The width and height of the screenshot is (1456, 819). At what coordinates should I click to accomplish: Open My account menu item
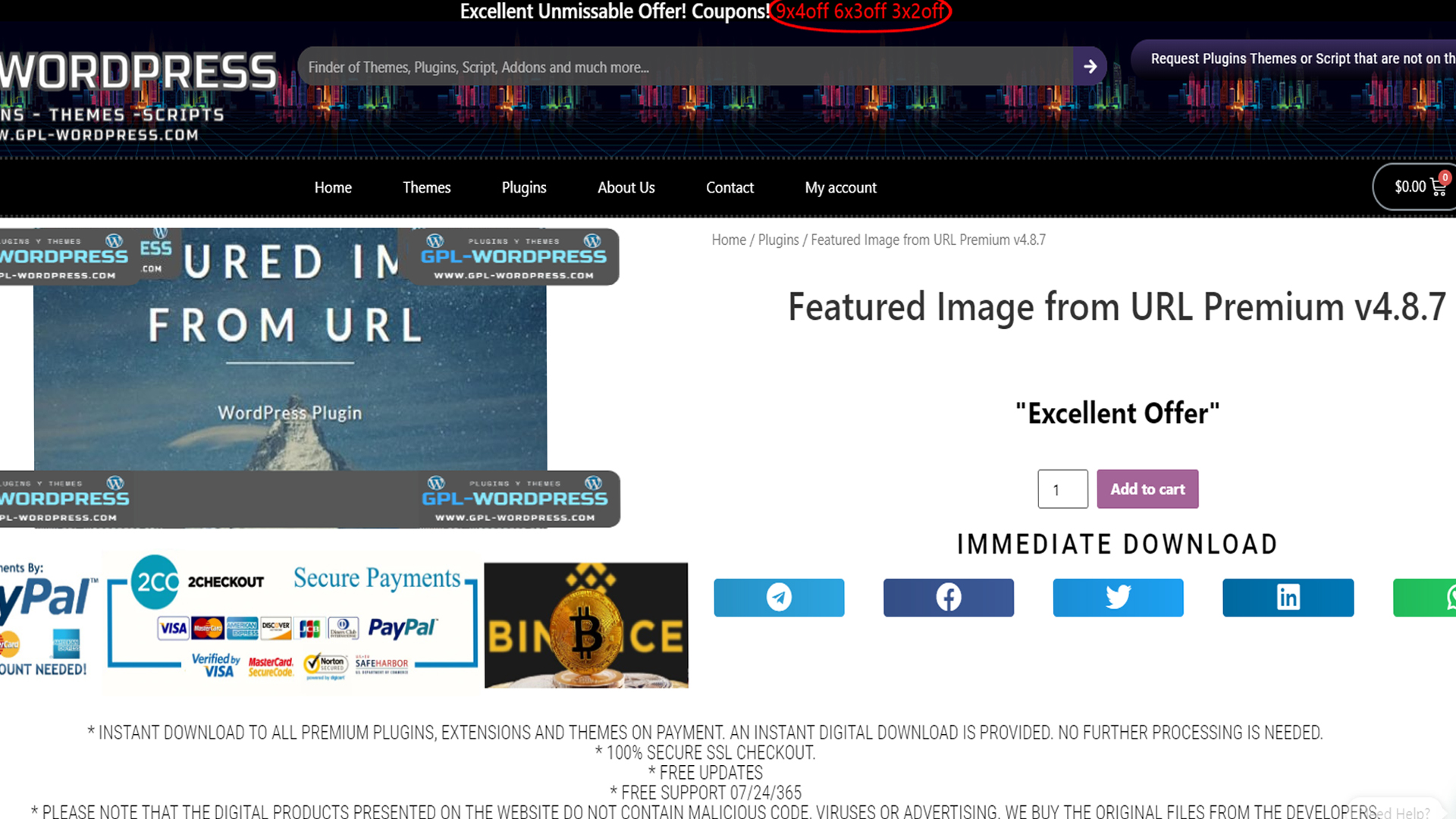[840, 187]
